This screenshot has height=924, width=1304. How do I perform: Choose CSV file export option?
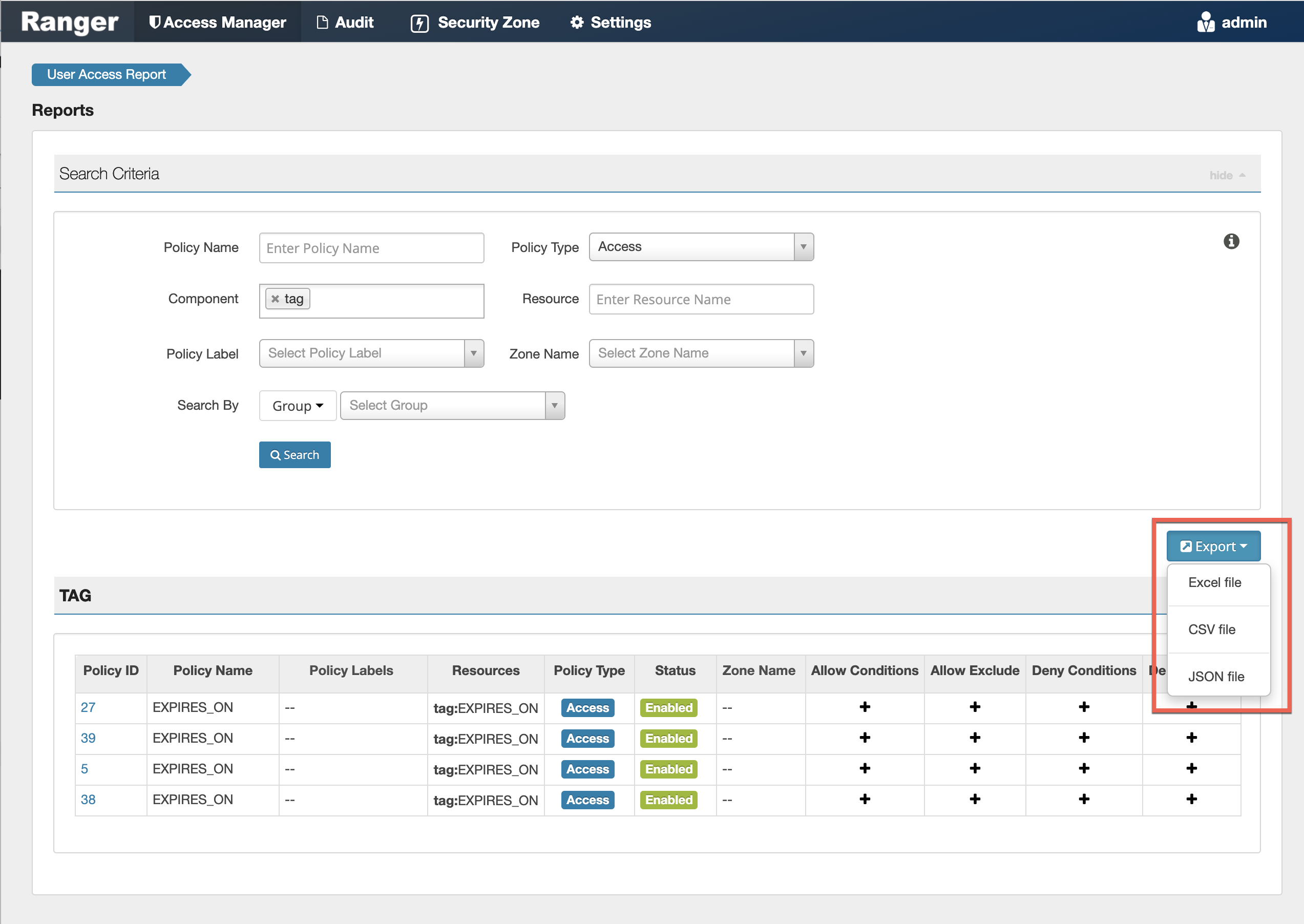pyautogui.click(x=1211, y=630)
